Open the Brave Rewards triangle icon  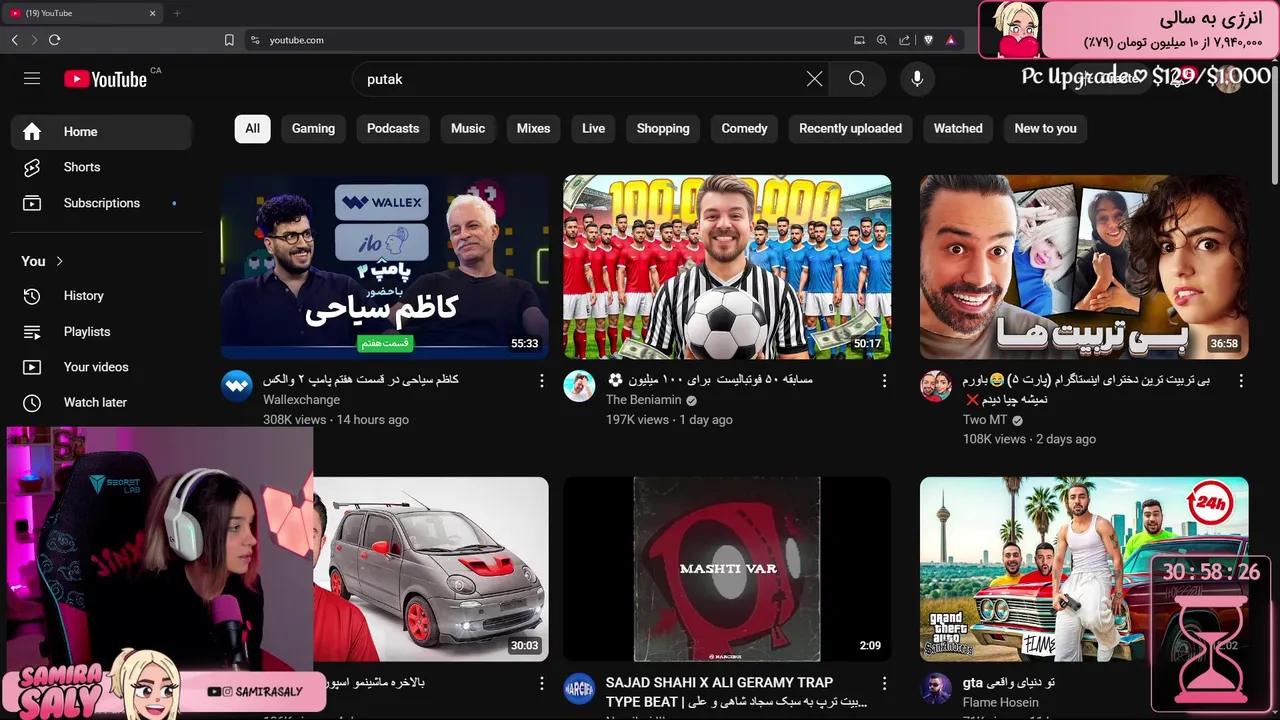click(x=950, y=40)
